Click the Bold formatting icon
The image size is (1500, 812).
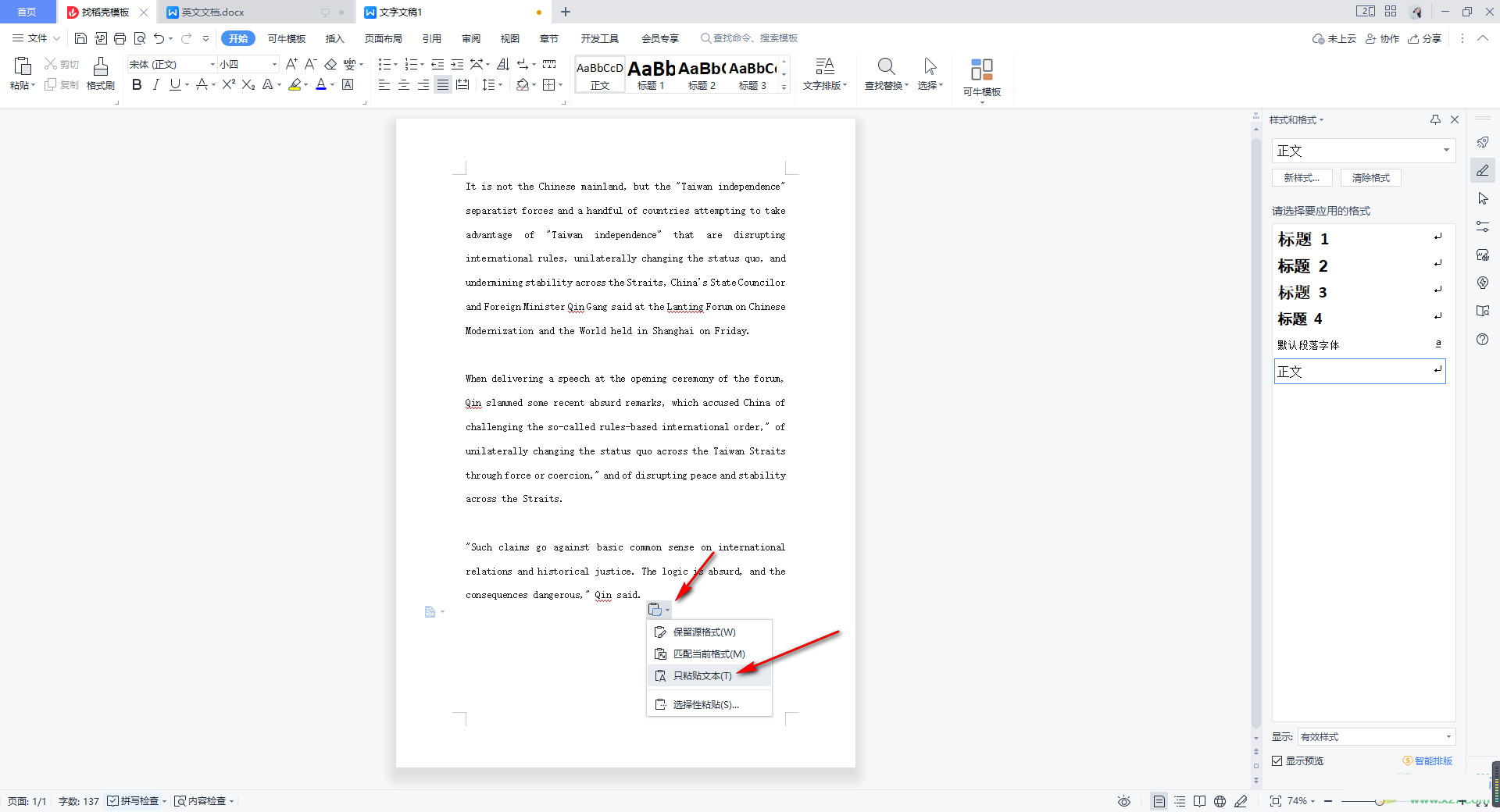pyautogui.click(x=137, y=84)
